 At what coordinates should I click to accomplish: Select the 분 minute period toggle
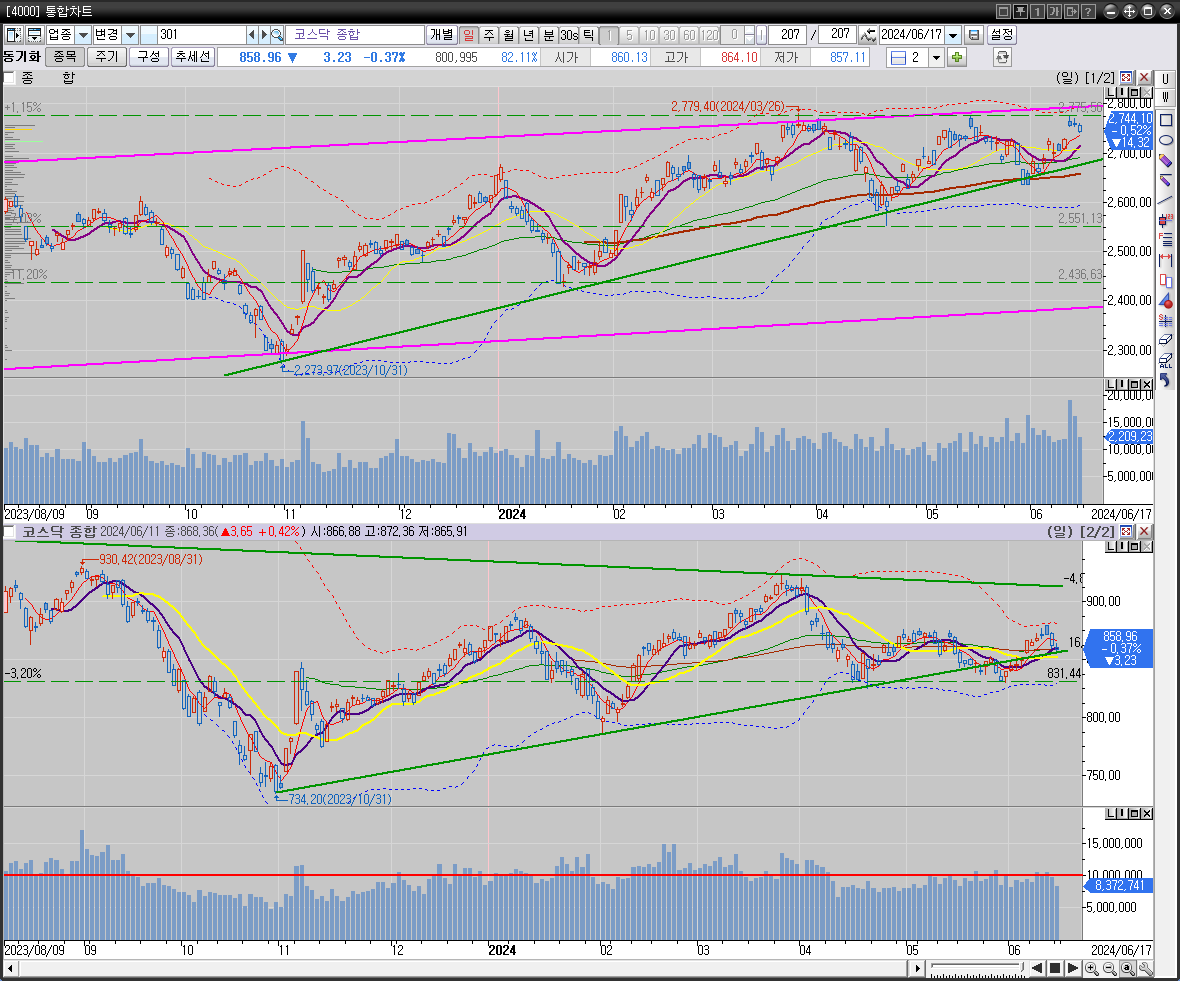(x=549, y=35)
